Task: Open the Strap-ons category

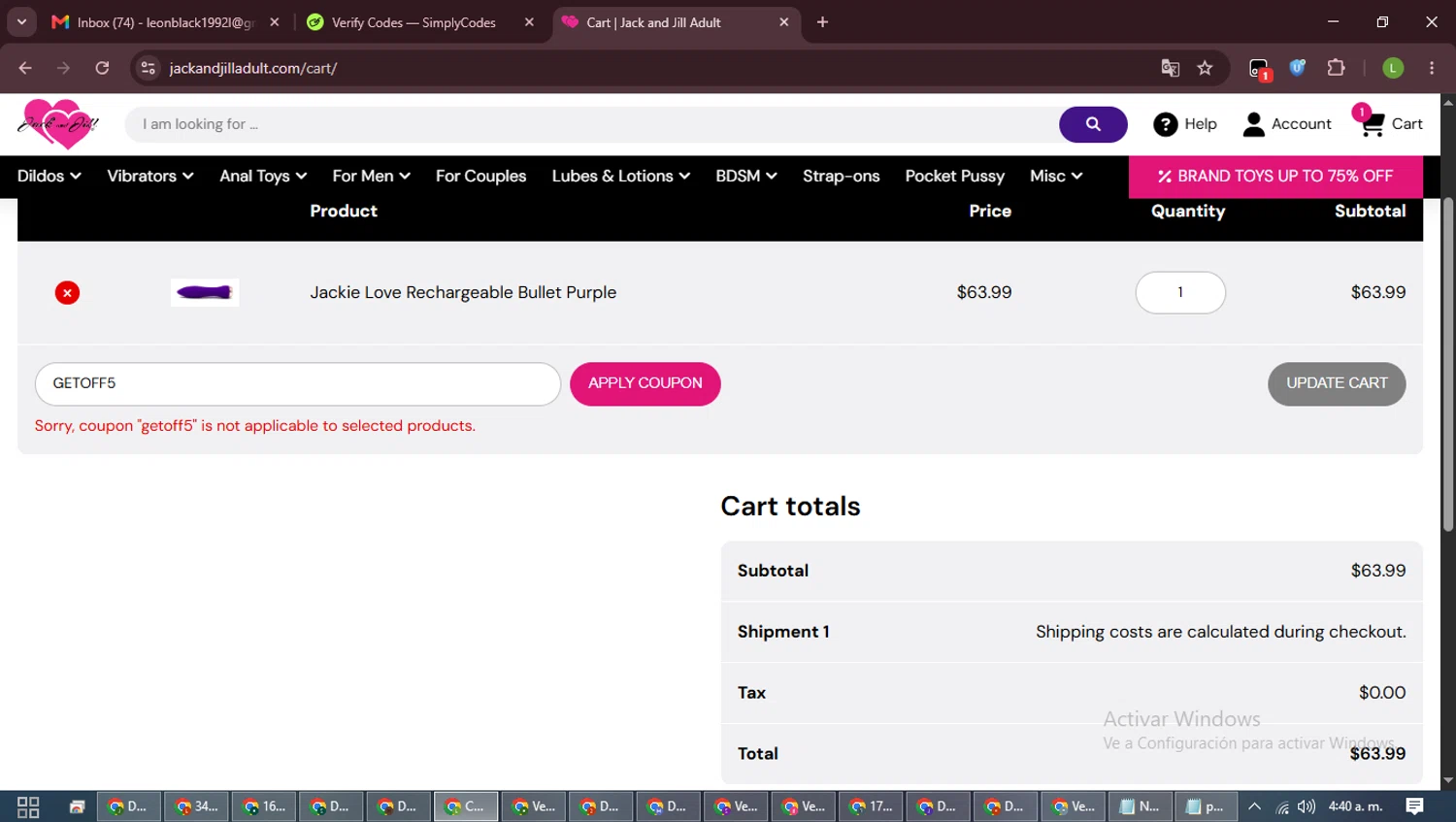Action: coord(841,177)
